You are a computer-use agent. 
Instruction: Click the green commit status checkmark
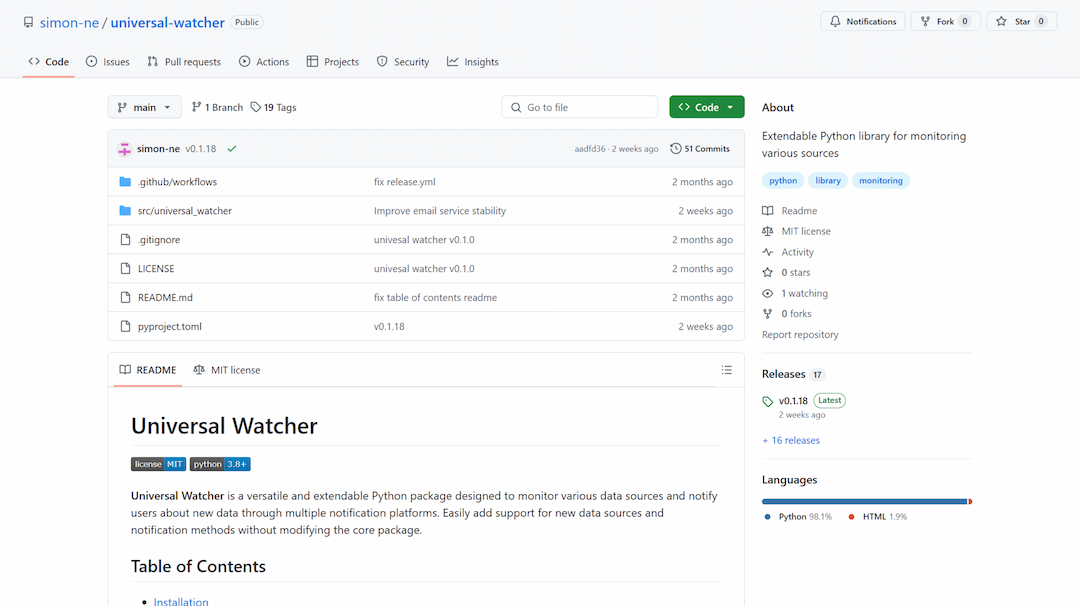click(232, 149)
